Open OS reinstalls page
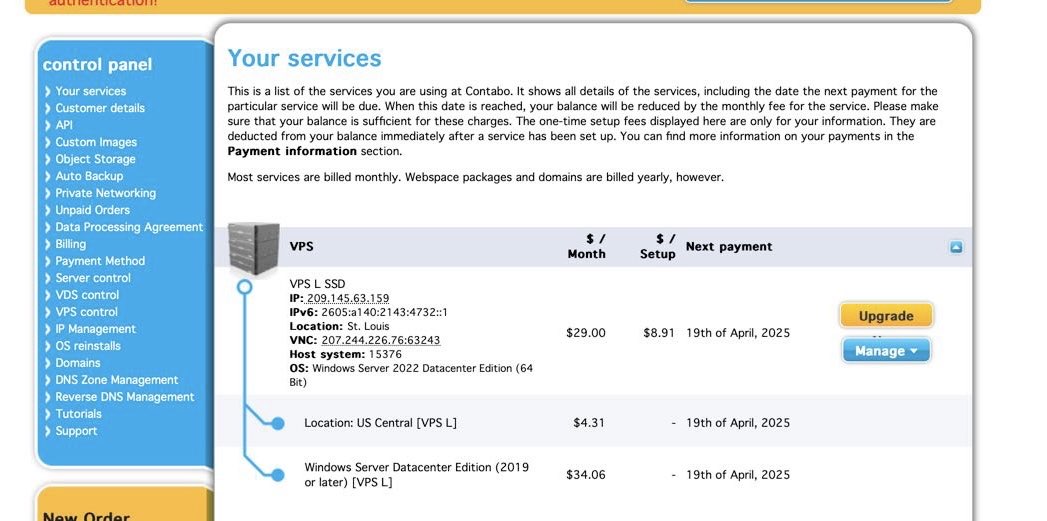The width and height of the screenshot is (1047, 521). (x=87, y=346)
